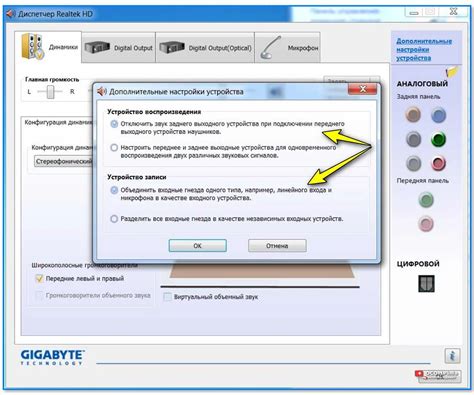Open the information icon near Gigabyte logo
The width and height of the screenshot is (474, 395).
tap(452, 355)
